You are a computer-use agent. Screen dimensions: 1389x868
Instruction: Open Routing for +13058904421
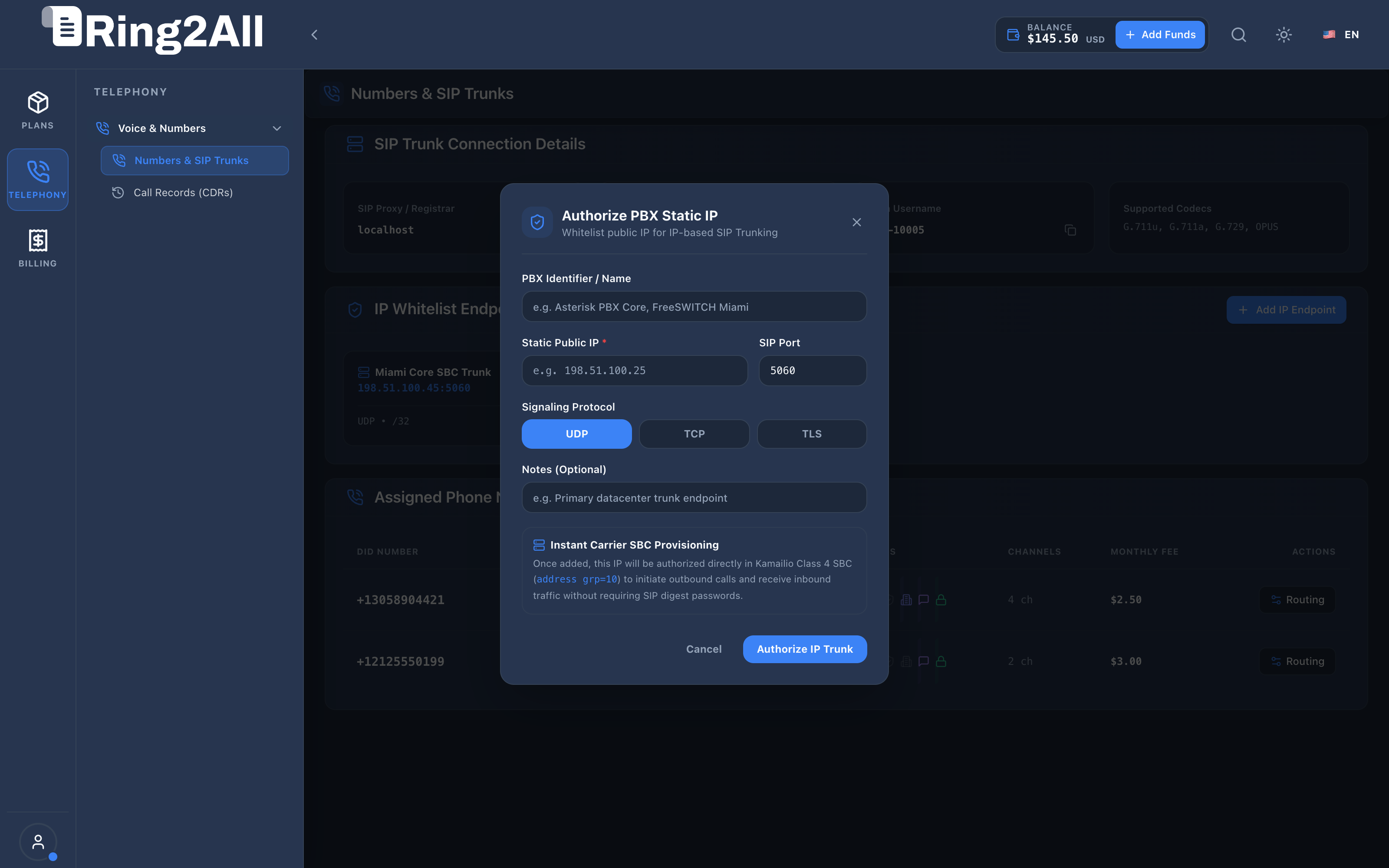tap(1297, 599)
